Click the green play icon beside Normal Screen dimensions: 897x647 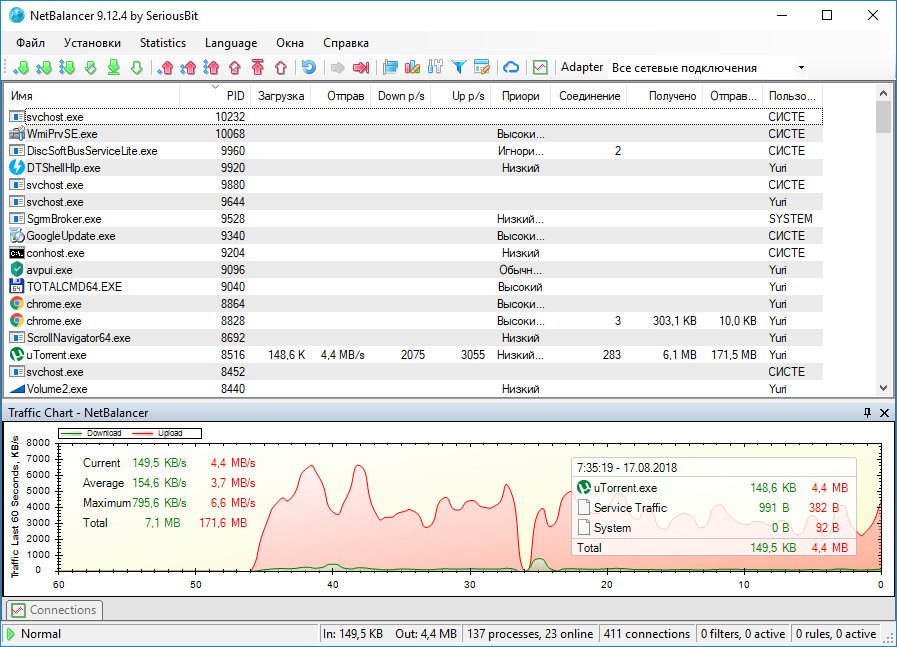pos(10,634)
